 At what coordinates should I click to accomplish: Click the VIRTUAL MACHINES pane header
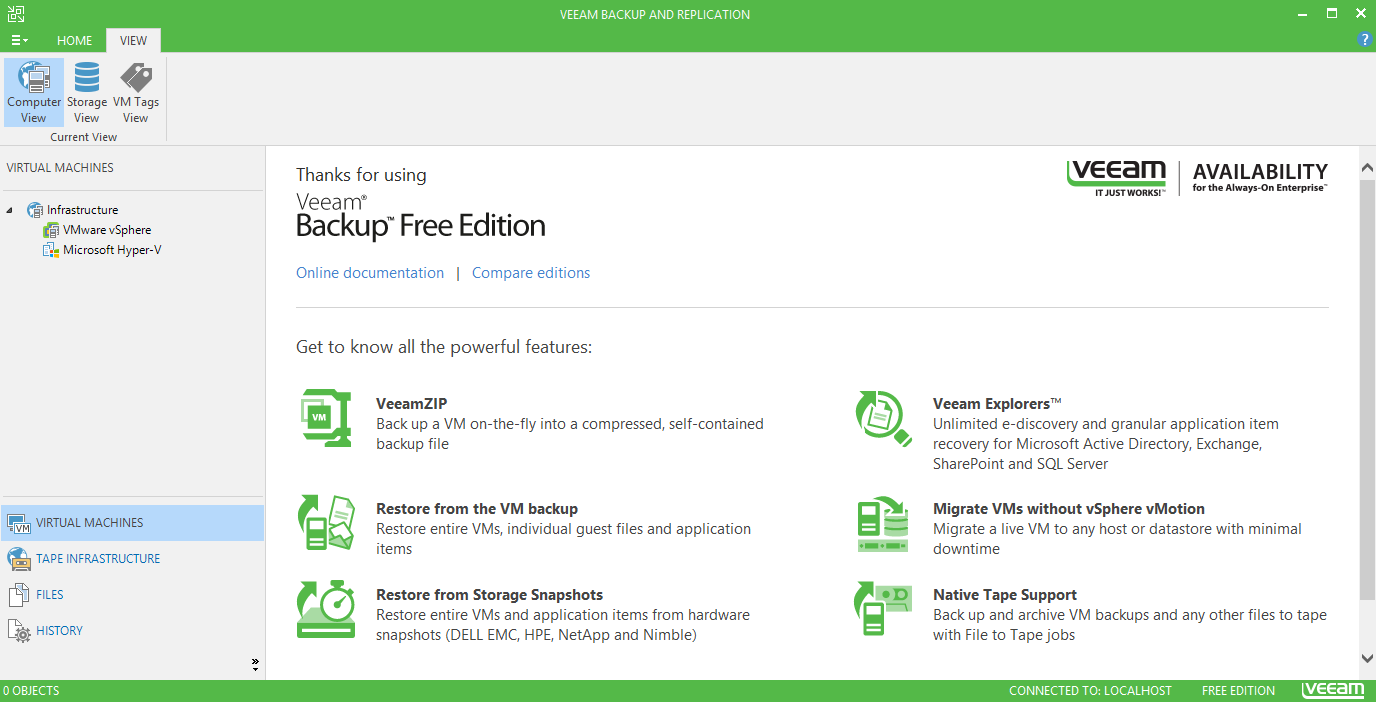60,168
